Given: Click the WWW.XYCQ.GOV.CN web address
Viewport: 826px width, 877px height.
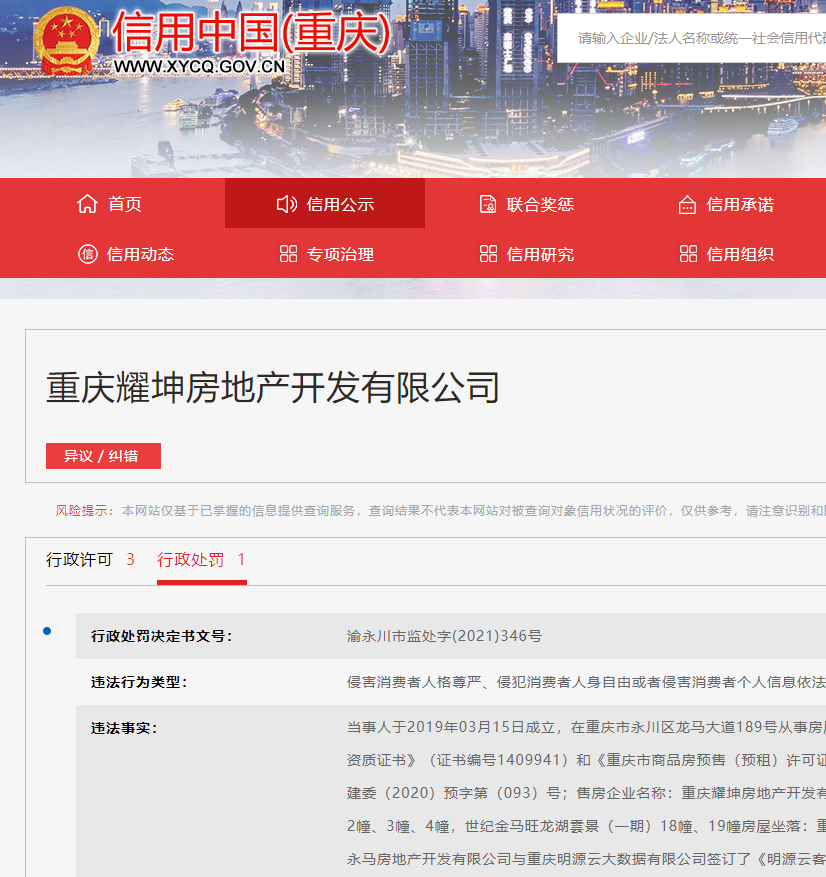Looking at the screenshot, I should point(199,66).
